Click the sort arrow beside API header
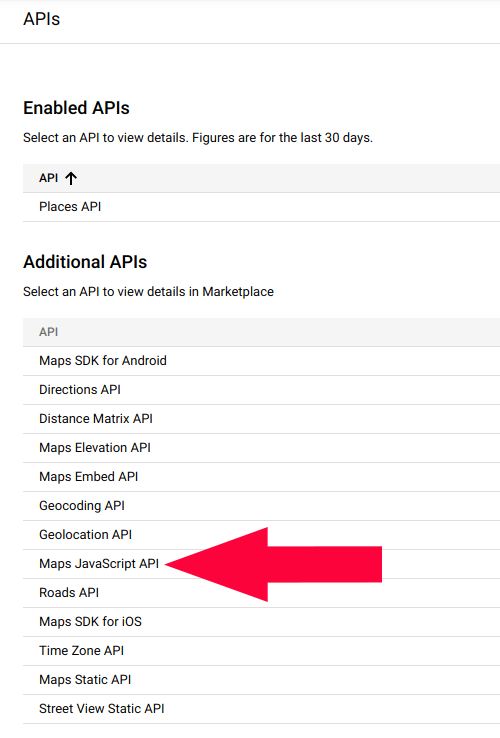 pos(71,178)
